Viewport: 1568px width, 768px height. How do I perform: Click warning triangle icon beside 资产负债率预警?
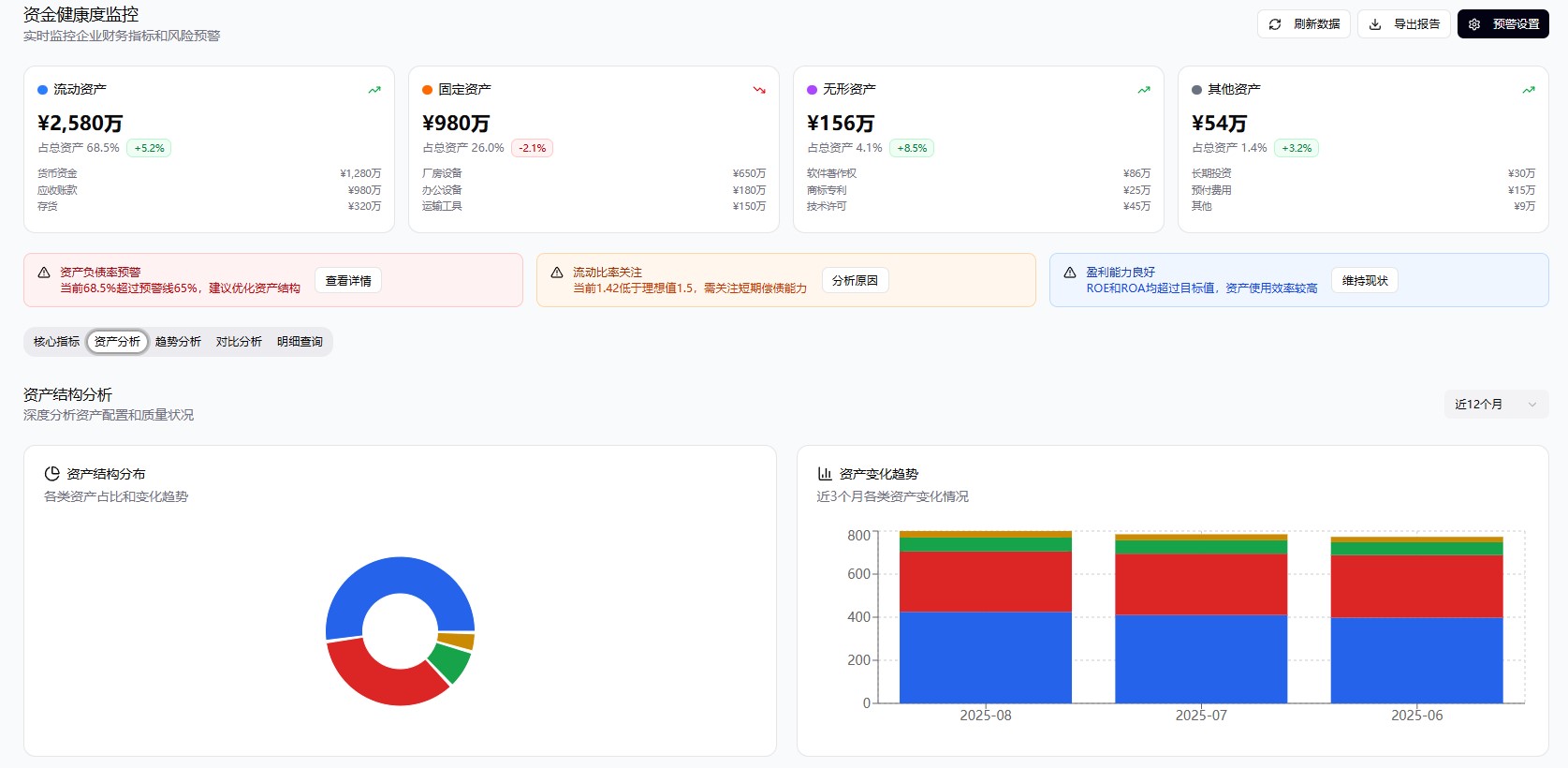(44, 273)
